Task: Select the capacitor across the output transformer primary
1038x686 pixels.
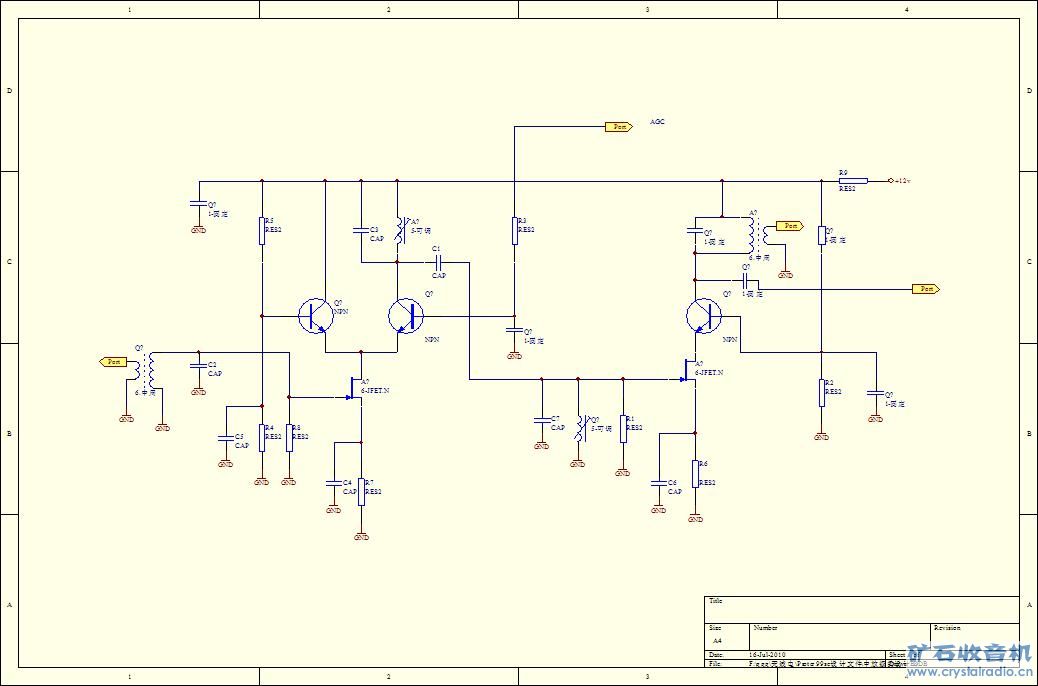Action: pyautogui.click(x=695, y=231)
